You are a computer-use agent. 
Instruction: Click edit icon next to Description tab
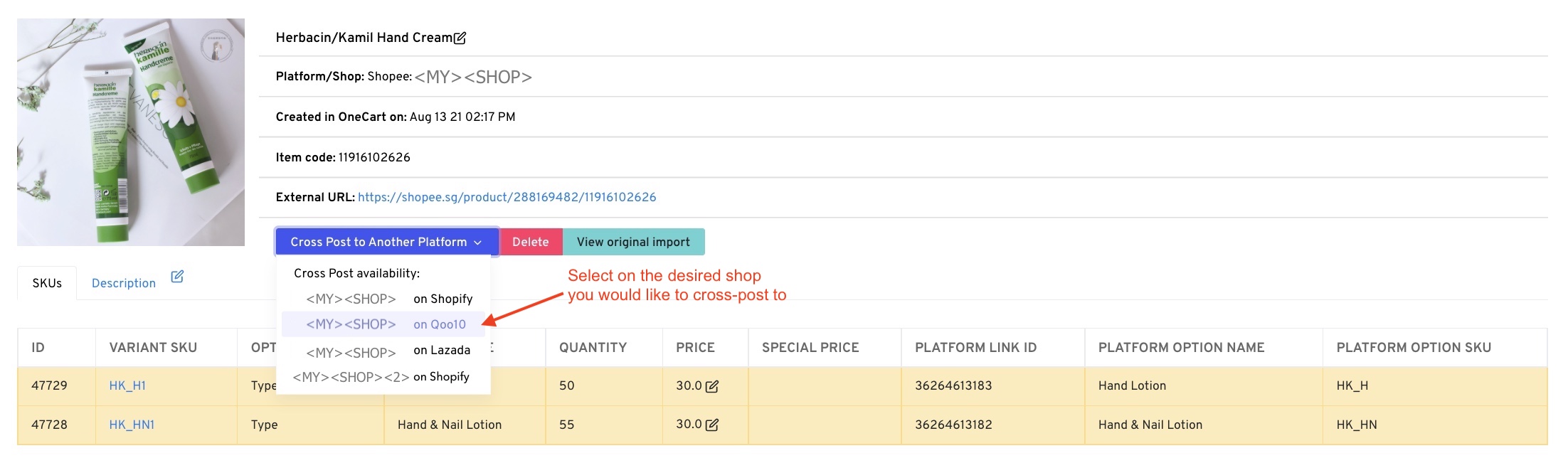177,277
